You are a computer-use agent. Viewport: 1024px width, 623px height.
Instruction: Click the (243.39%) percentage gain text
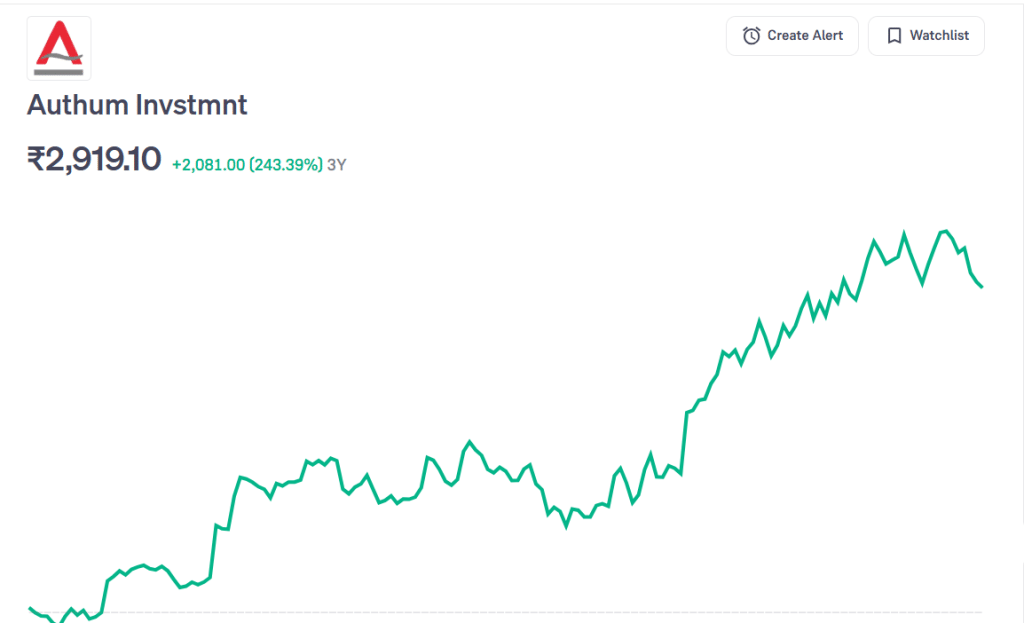pyautogui.click(x=286, y=165)
